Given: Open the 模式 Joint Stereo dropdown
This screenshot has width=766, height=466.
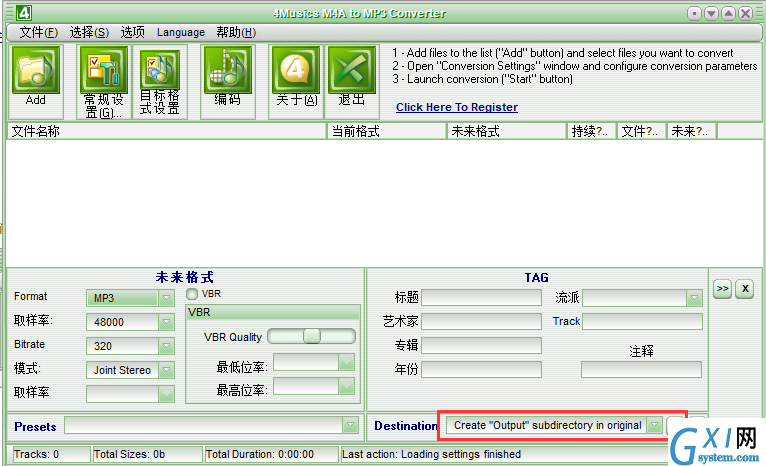Looking at the screenshot, I should coord(166,370).
